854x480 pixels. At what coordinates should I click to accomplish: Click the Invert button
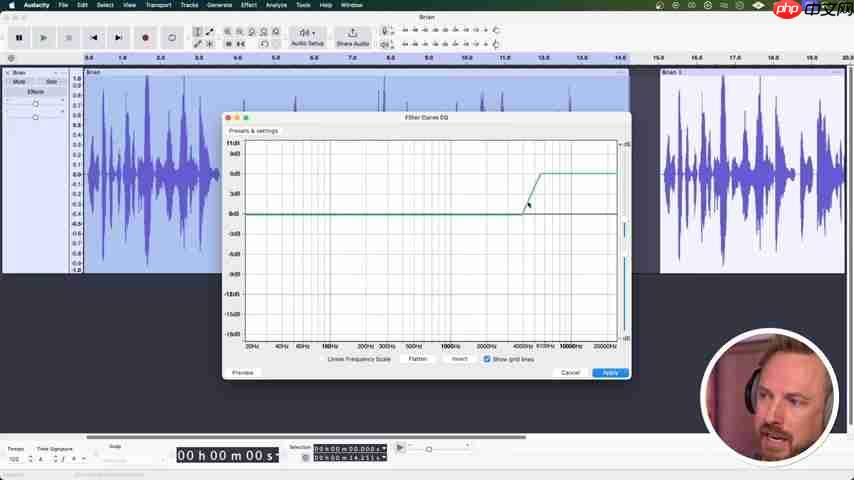pos(460,359)
